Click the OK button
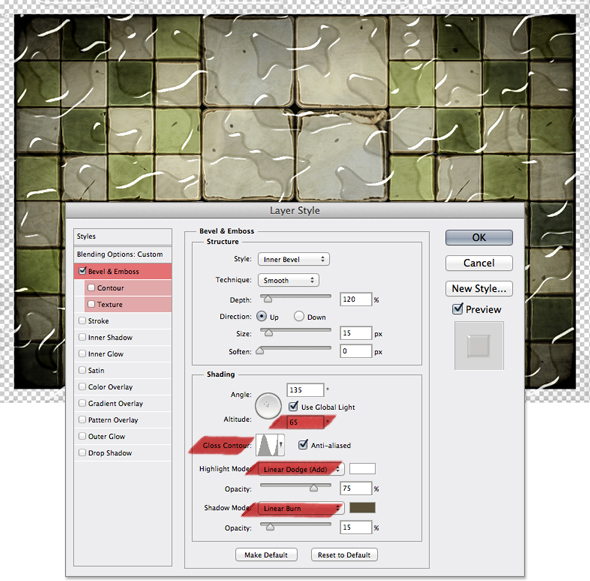Viewport: 590px width, 581px height. [479, 238]
